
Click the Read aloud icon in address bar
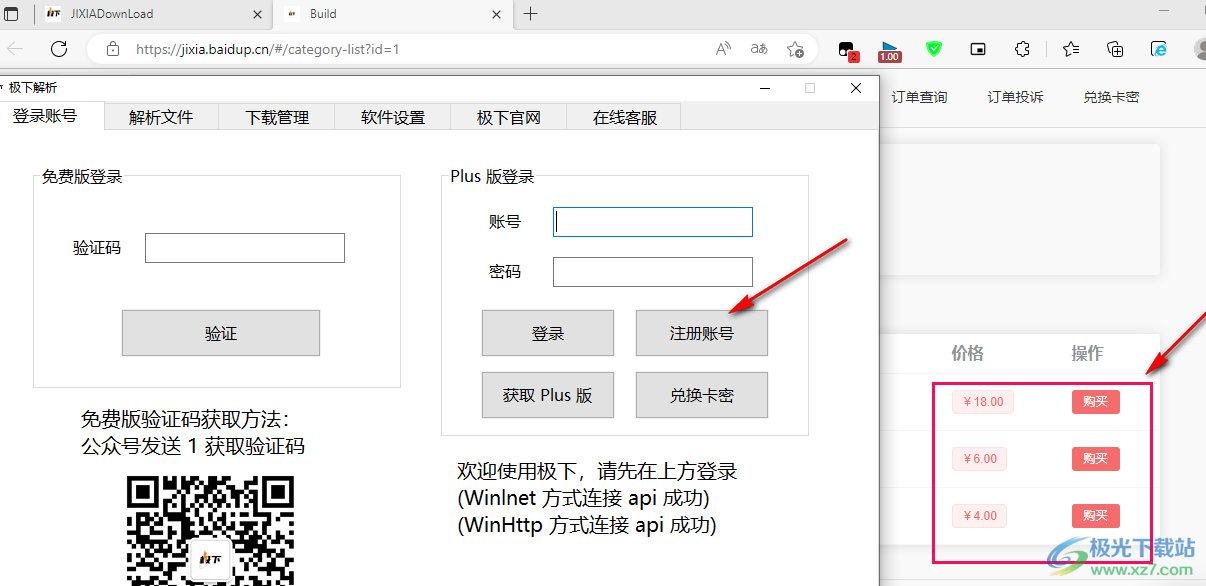[723, 49]
